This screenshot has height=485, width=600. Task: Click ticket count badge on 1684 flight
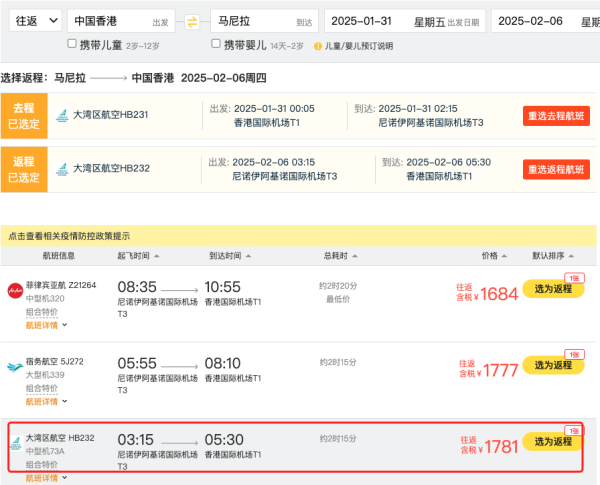click(x=574, y=278)
